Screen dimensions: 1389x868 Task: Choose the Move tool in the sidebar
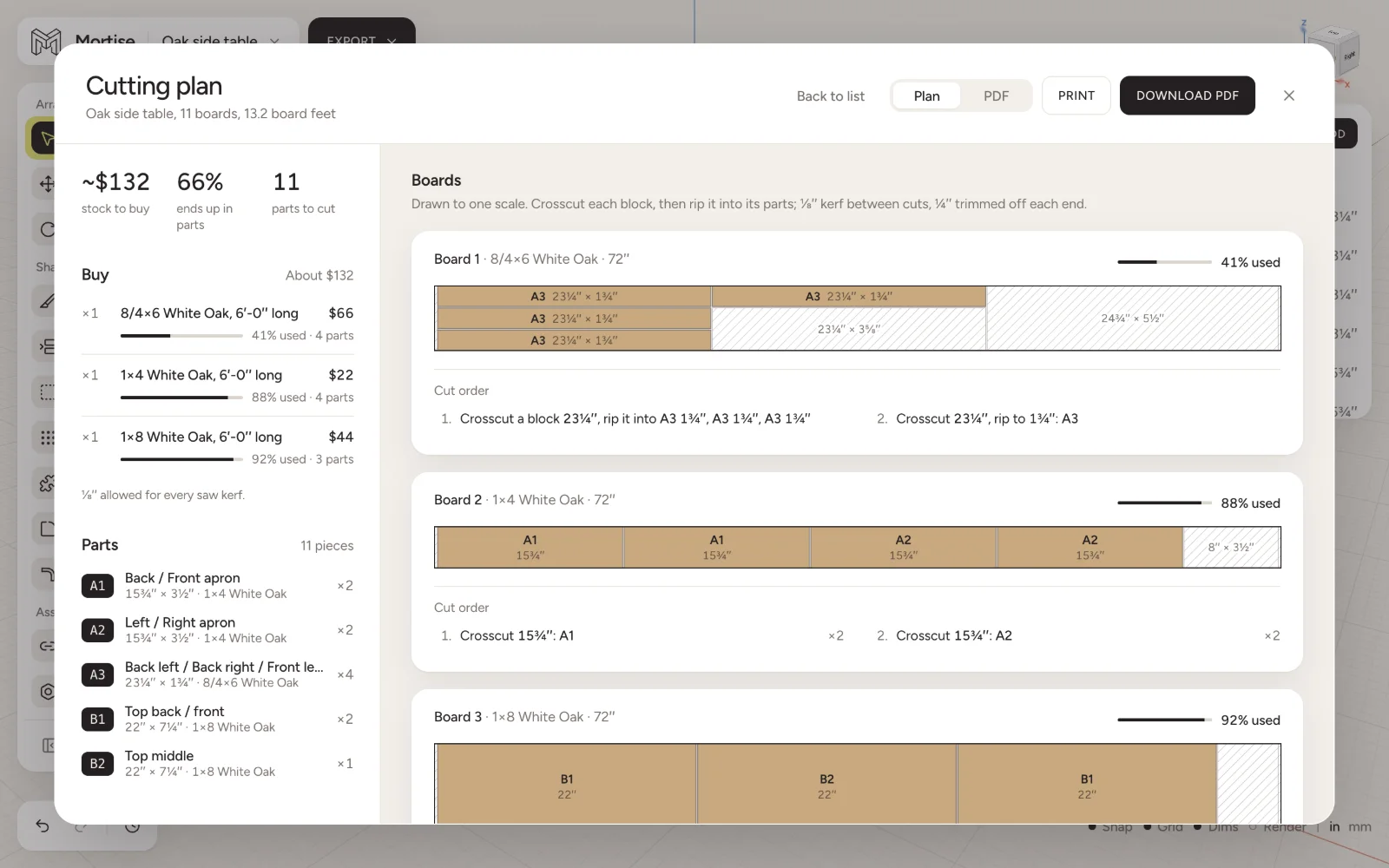point(47,183)
